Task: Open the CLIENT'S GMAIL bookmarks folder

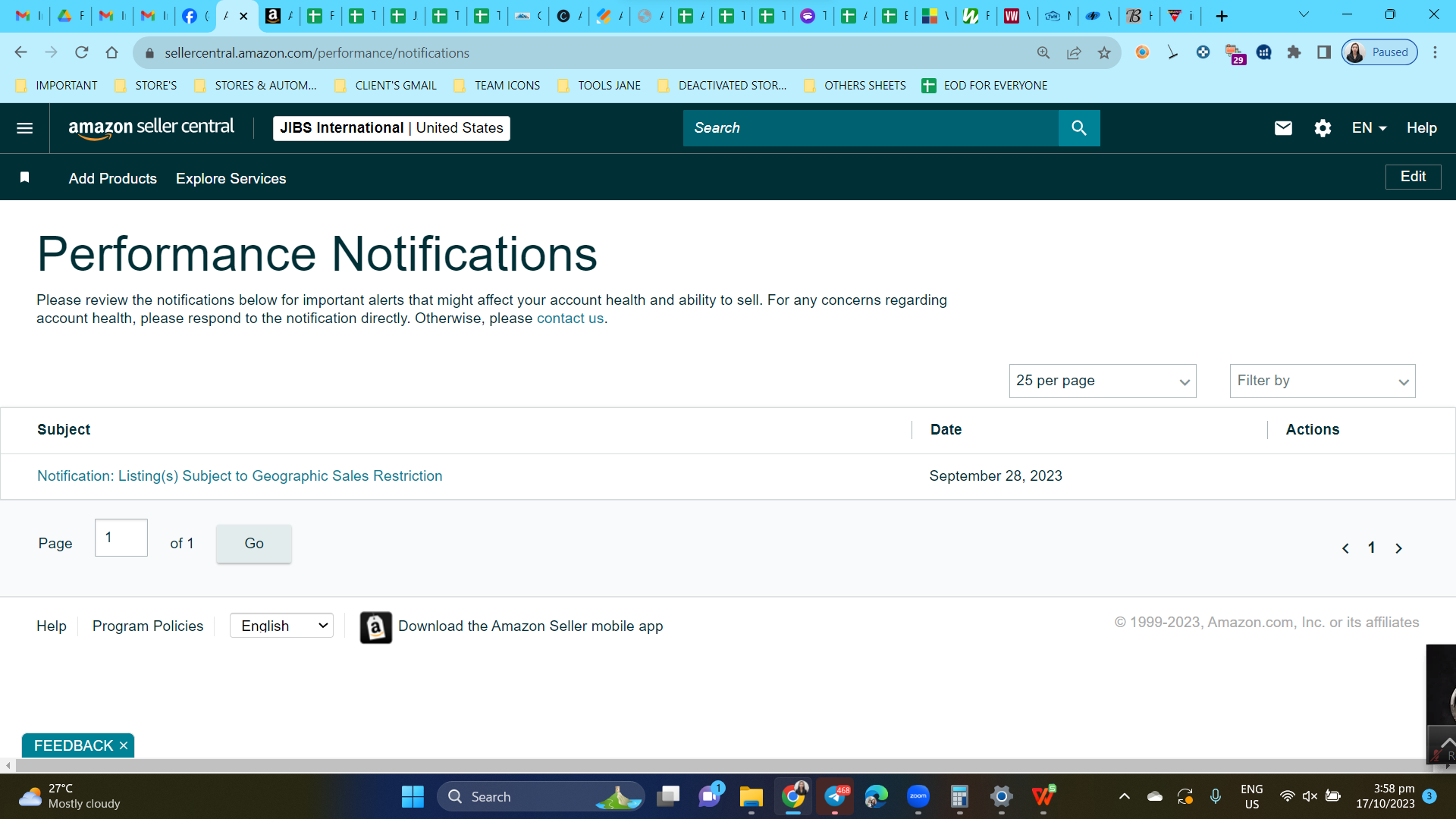Action: point(386,86)
